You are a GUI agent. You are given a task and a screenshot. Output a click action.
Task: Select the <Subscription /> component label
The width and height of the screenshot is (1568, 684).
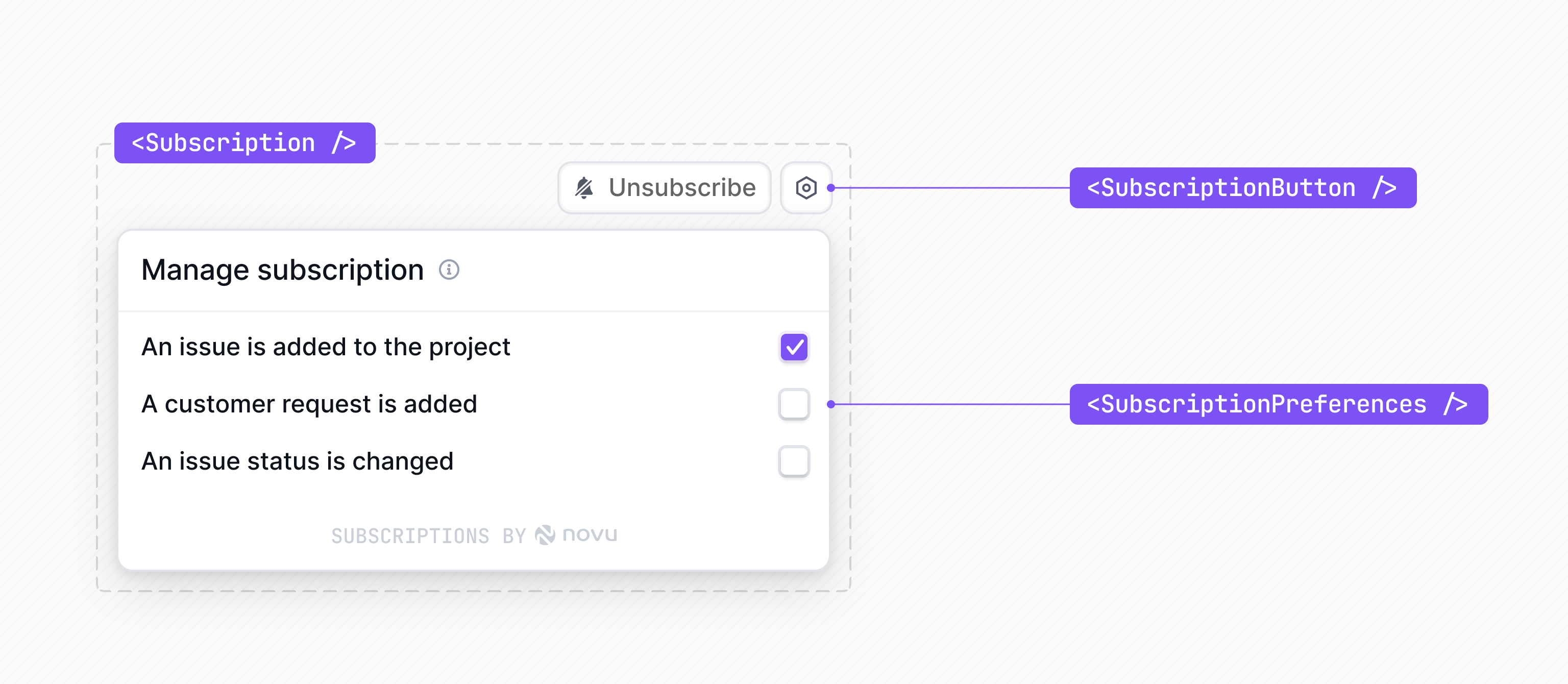coord(244,142)
